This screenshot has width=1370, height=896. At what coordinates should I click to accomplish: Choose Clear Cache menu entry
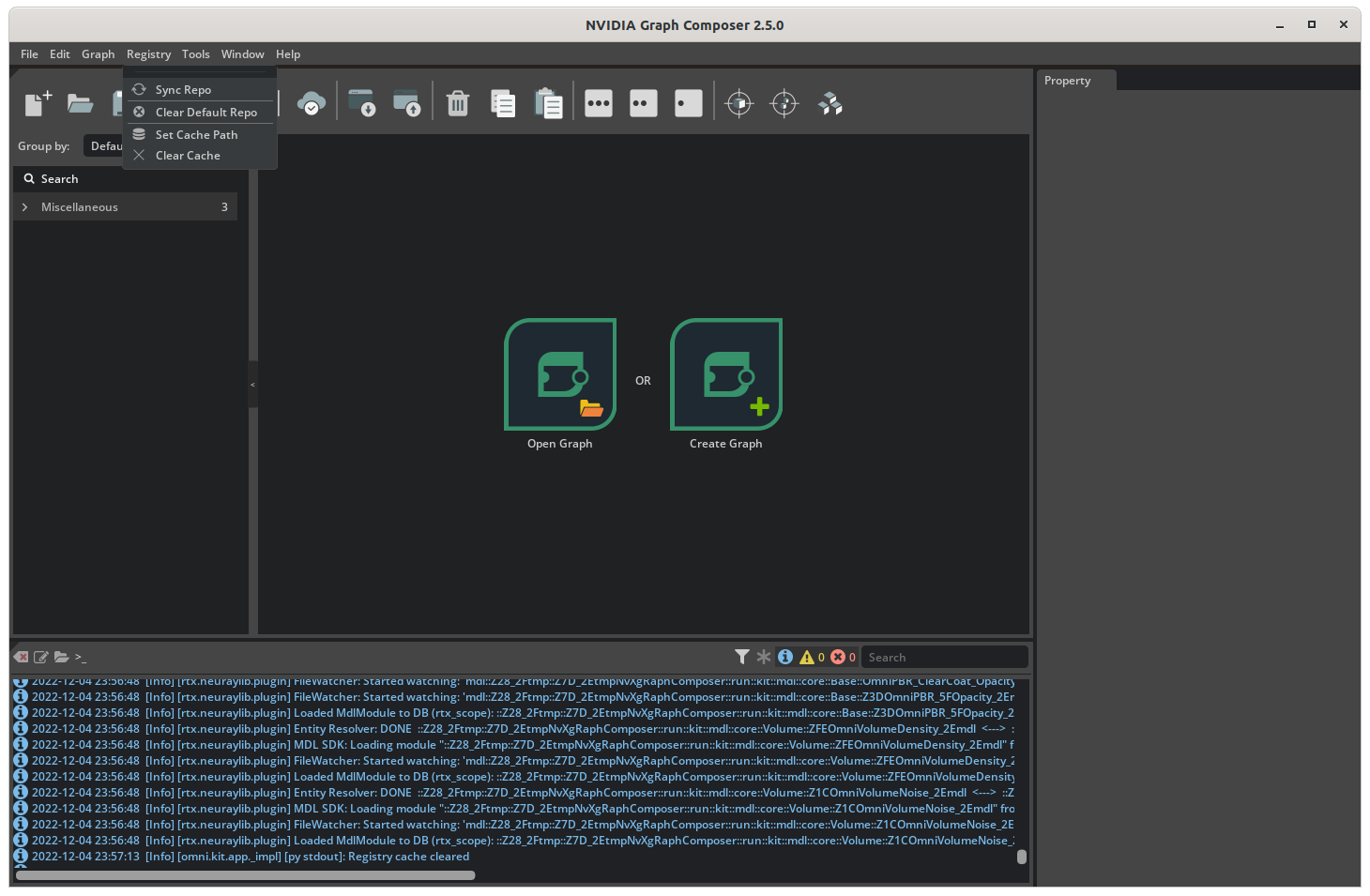coord(200,156)
